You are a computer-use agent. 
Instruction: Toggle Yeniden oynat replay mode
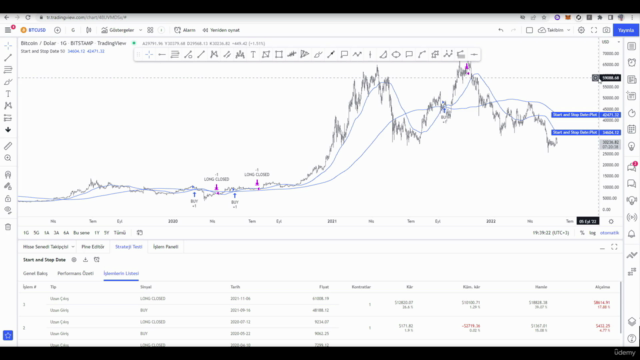coord(221,30)
